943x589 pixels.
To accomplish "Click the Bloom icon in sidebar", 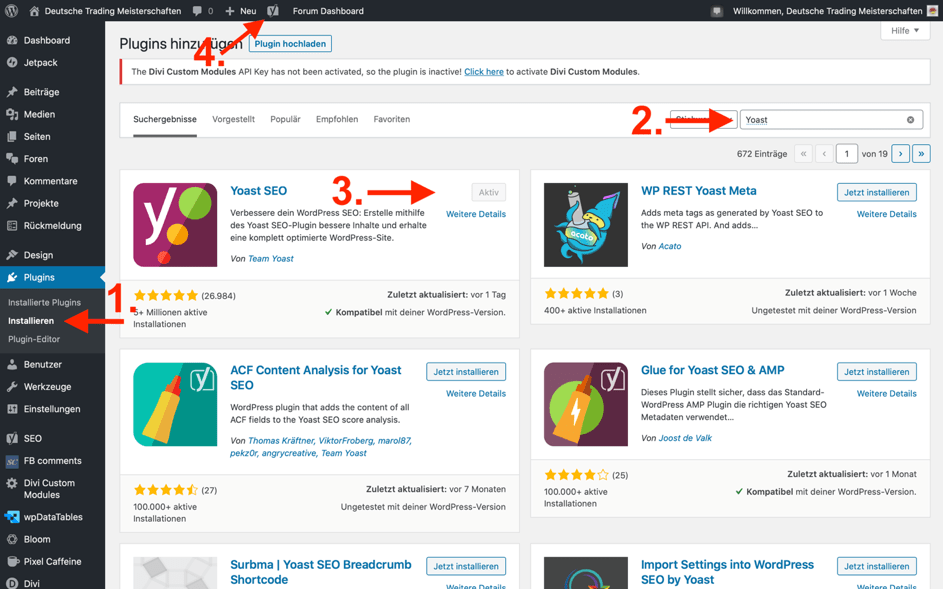I will pyautogui.click(x=12, y=540).
